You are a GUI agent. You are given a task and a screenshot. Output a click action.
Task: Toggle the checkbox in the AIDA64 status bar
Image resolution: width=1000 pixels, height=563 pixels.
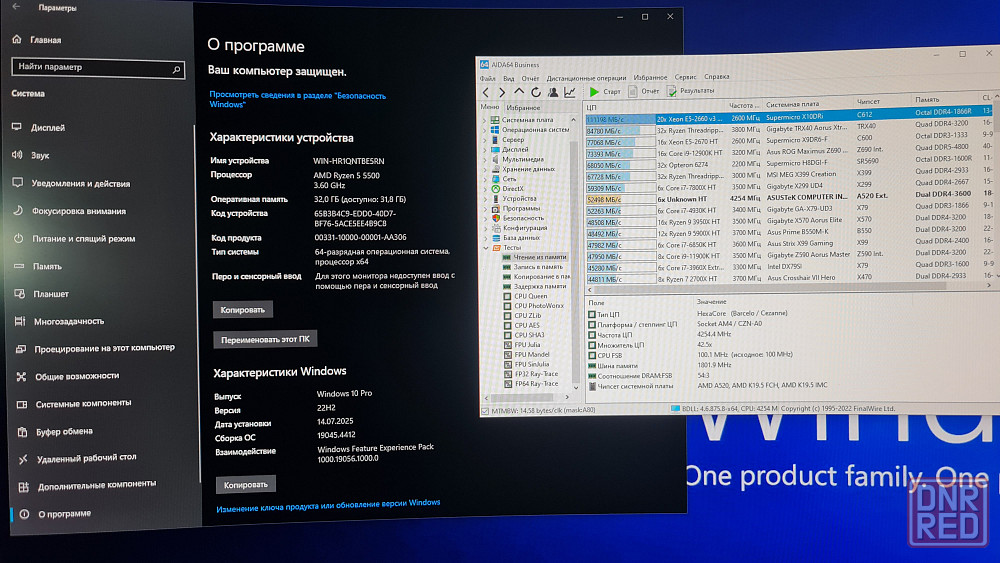click(x=485, y=411)
